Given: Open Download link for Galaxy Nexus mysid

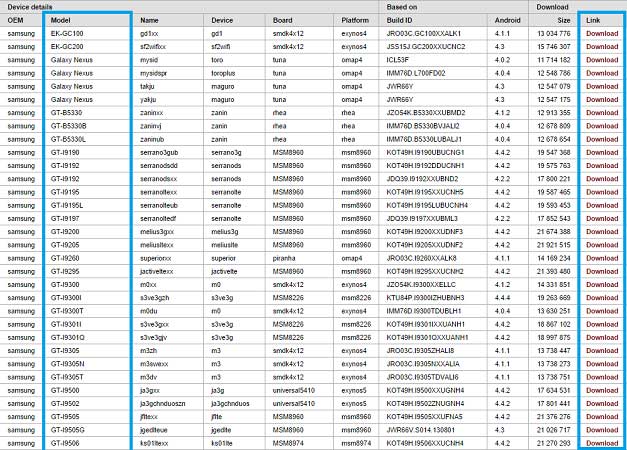Looking at the screenshot, I should (602, 60).
